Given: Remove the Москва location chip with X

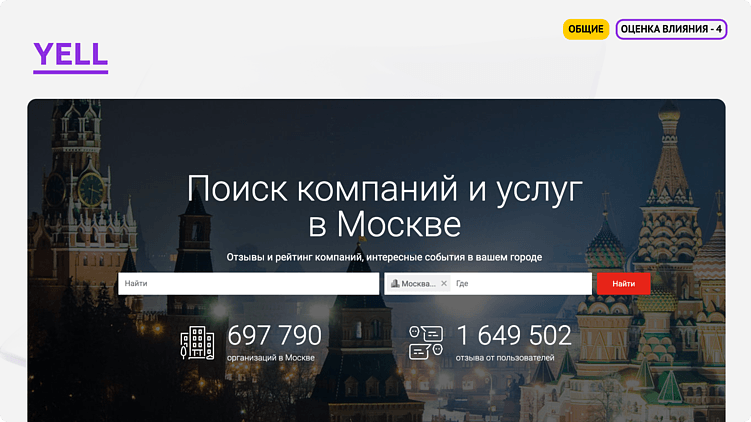Looking at the screenshot, I should [444, 284].
